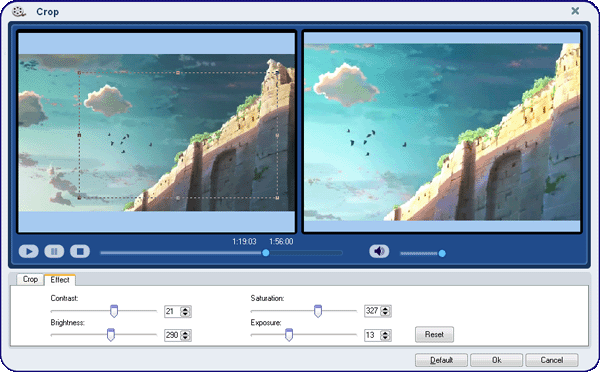Click the right-middle crop handle
Viewport: 600px width, 372px height.
(277, 135)
